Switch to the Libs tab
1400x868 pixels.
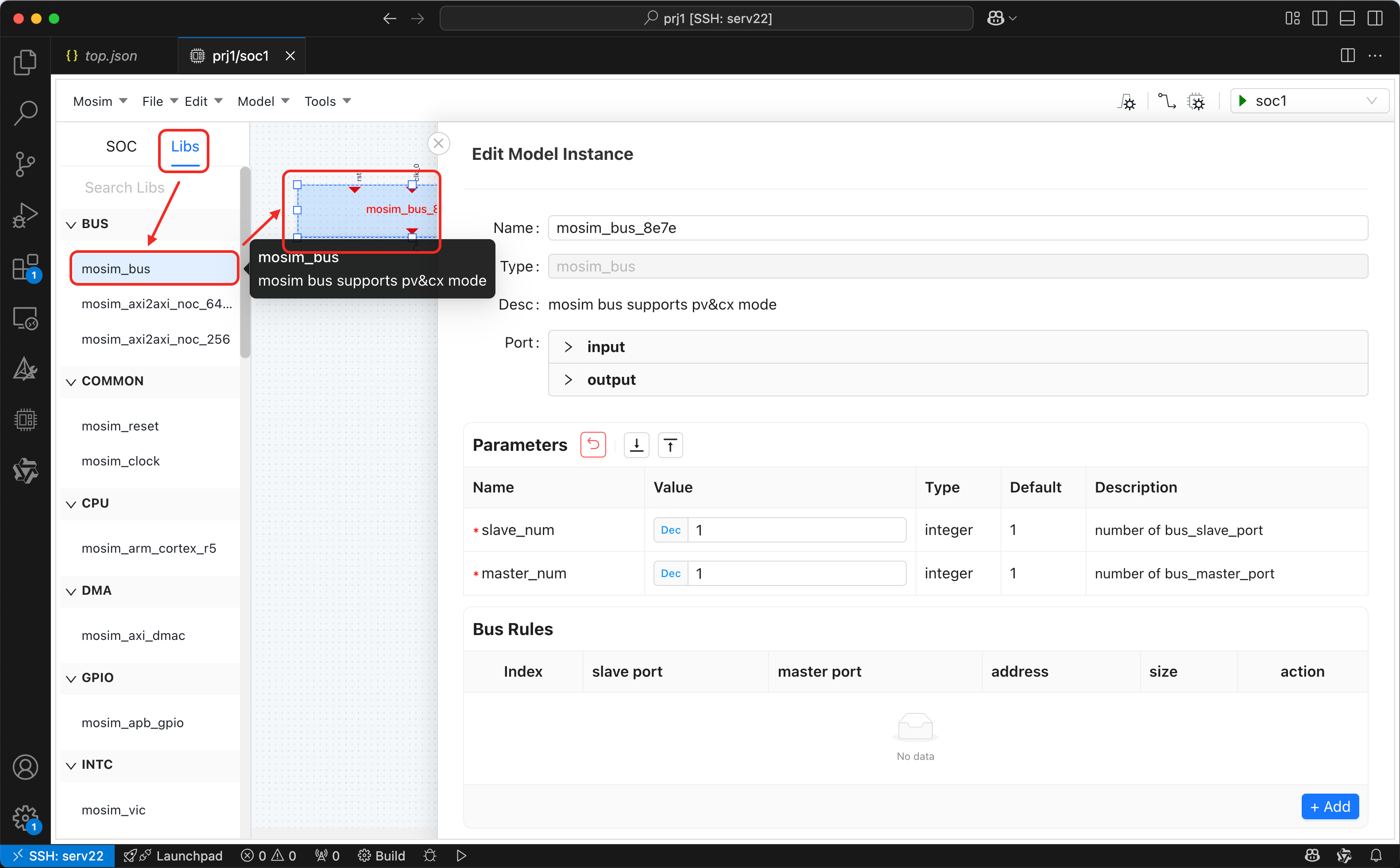(x=185, y=147)
